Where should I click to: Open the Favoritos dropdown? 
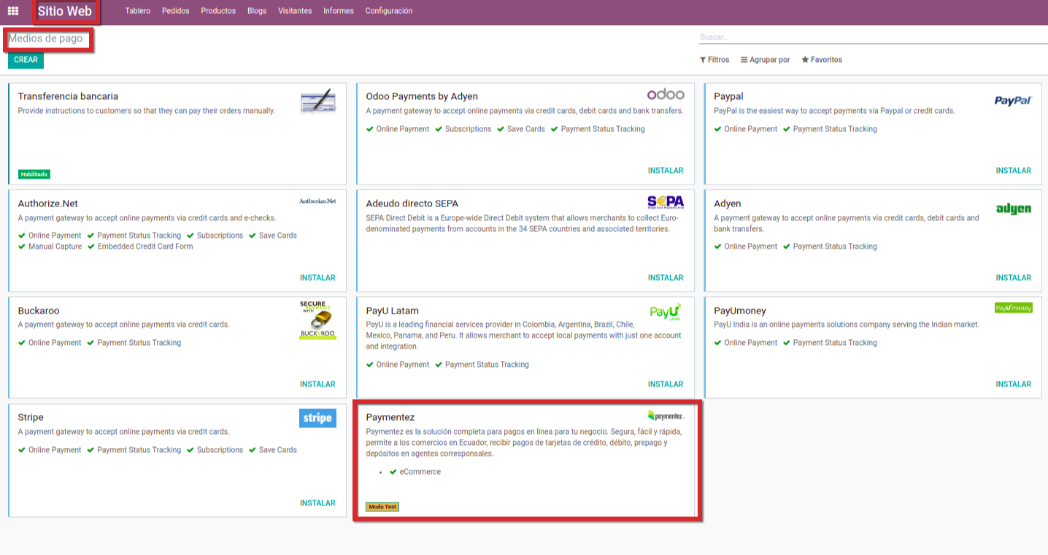(x=821, y=60)
